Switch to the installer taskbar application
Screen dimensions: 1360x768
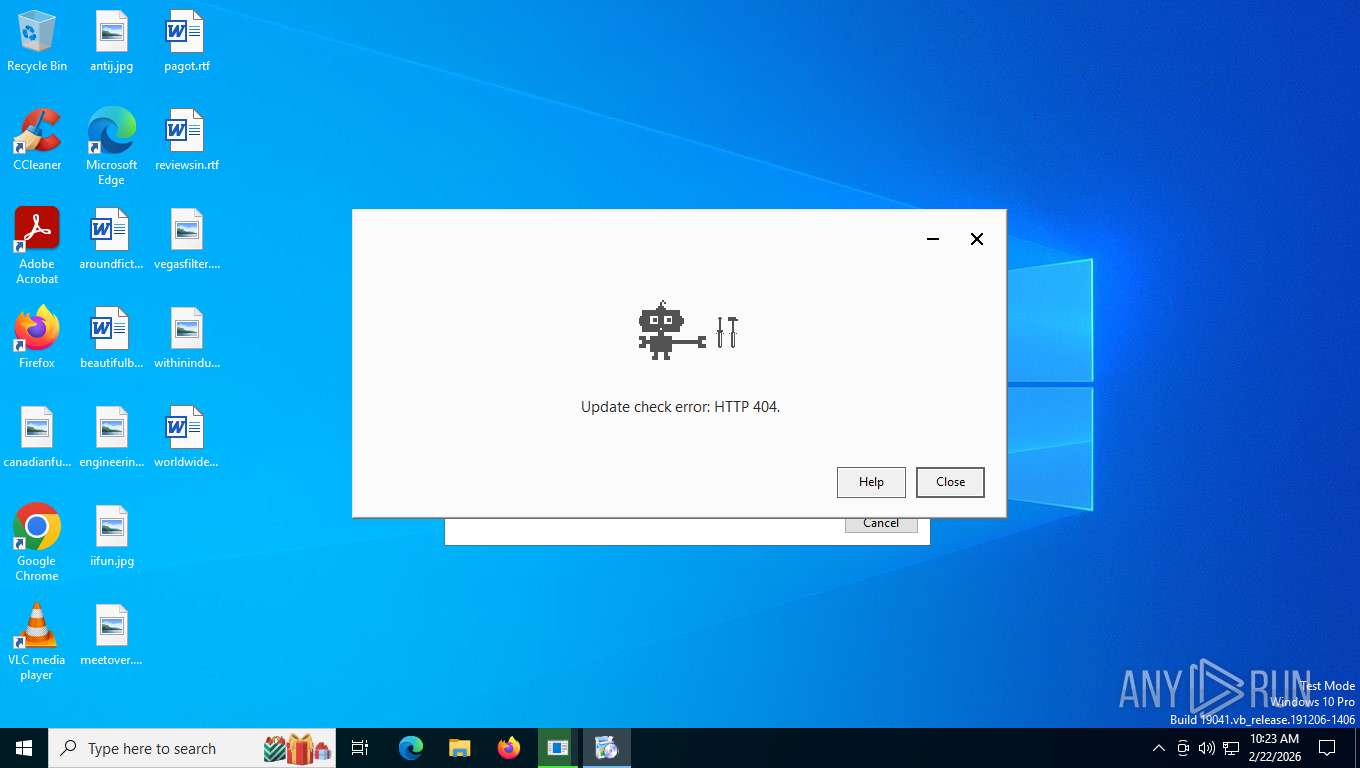click(607, 748)
